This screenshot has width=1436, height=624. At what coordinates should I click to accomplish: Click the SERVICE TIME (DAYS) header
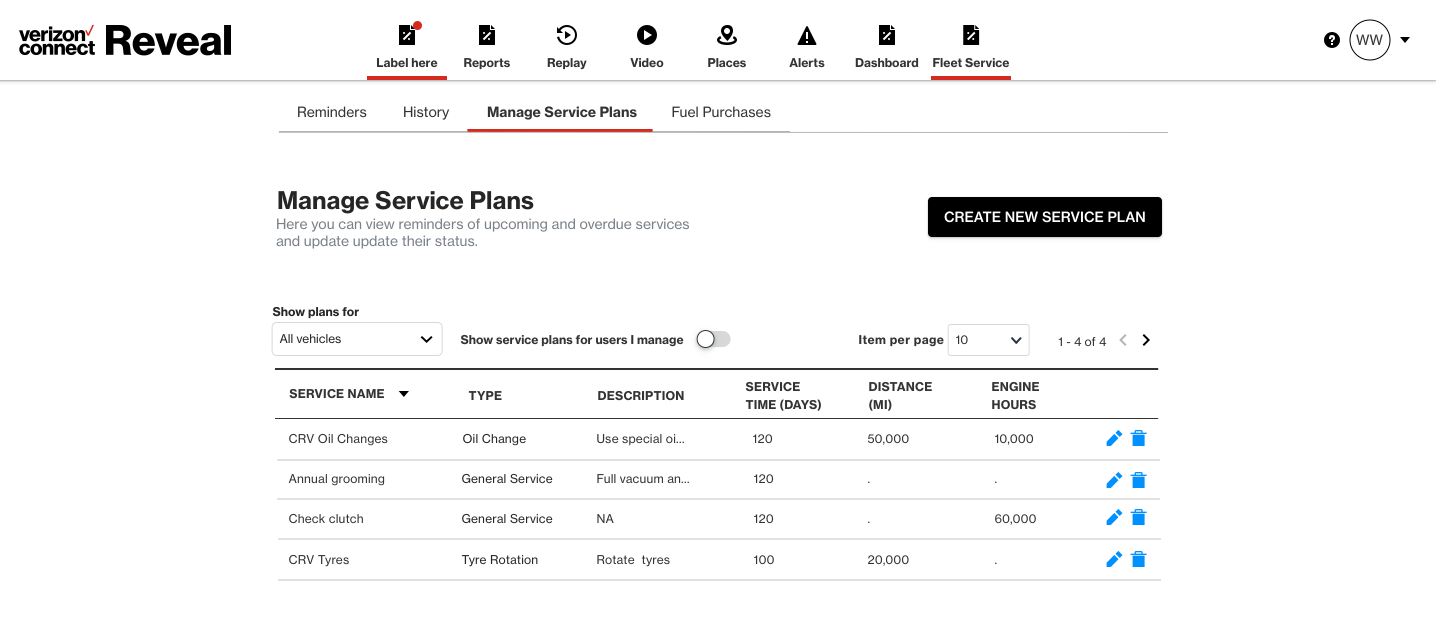[x=783, y=395]
